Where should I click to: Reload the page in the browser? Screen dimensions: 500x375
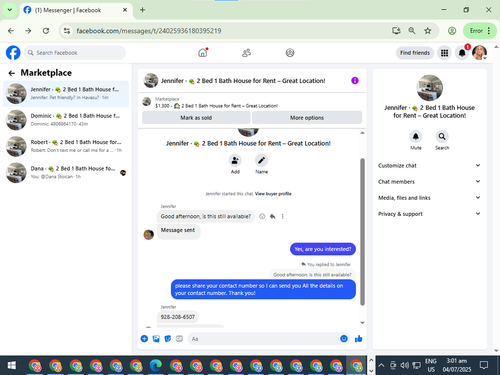tap(46, 31)
